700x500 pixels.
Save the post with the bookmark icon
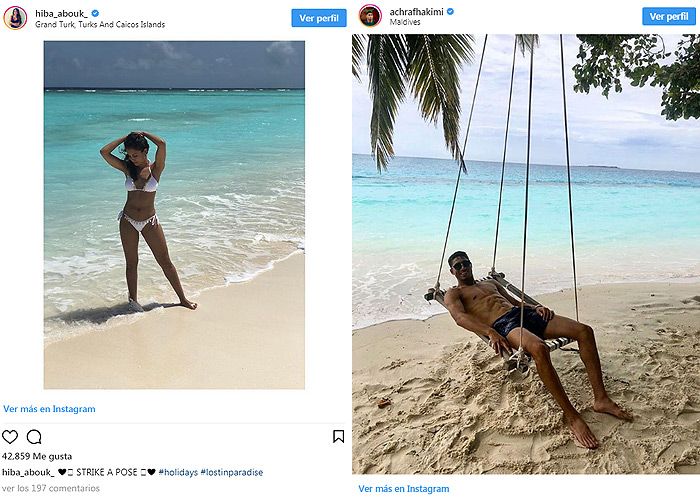click(x=339, y=437)
